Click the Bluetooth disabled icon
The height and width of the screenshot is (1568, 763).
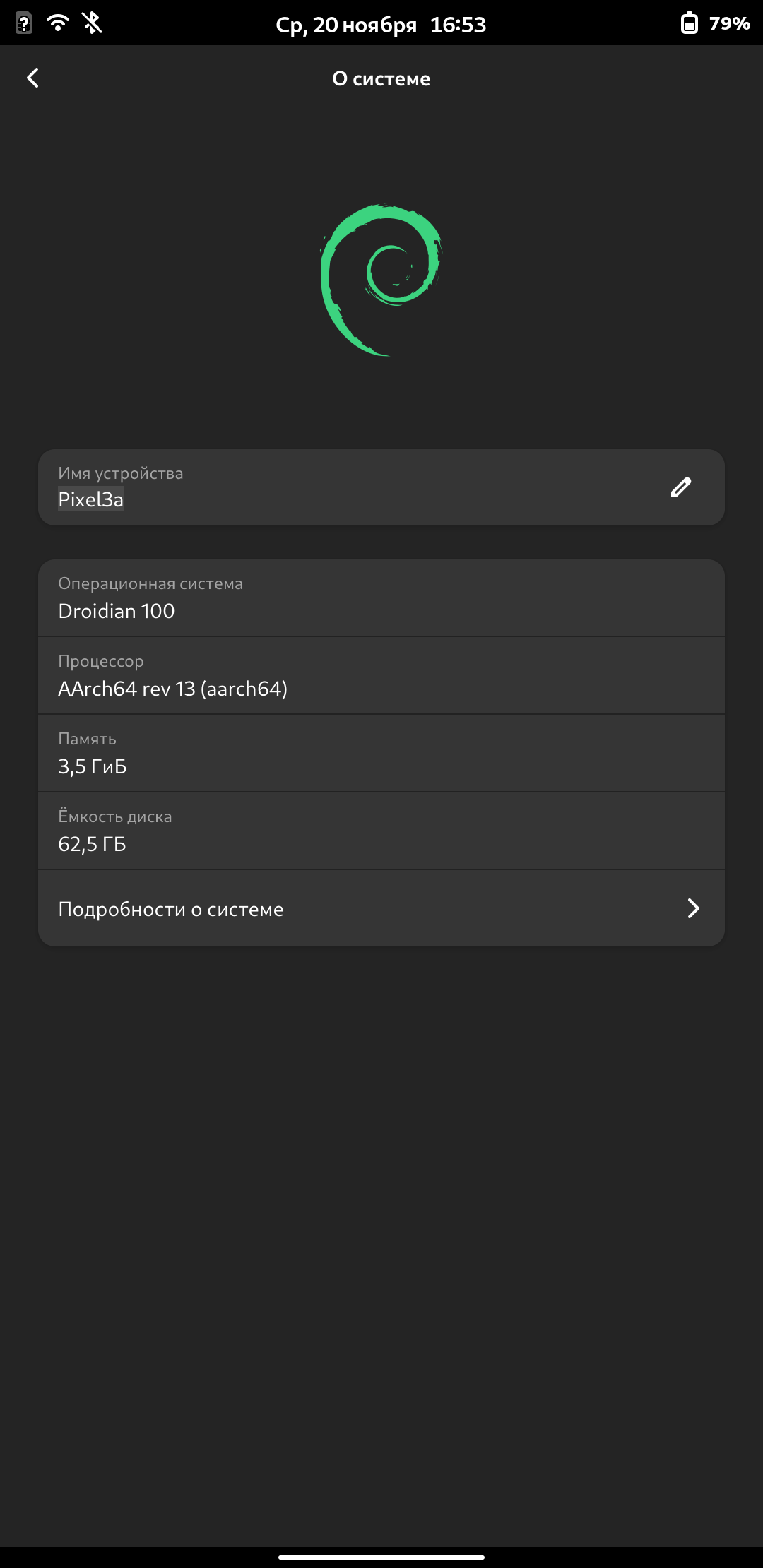(93, 23)
